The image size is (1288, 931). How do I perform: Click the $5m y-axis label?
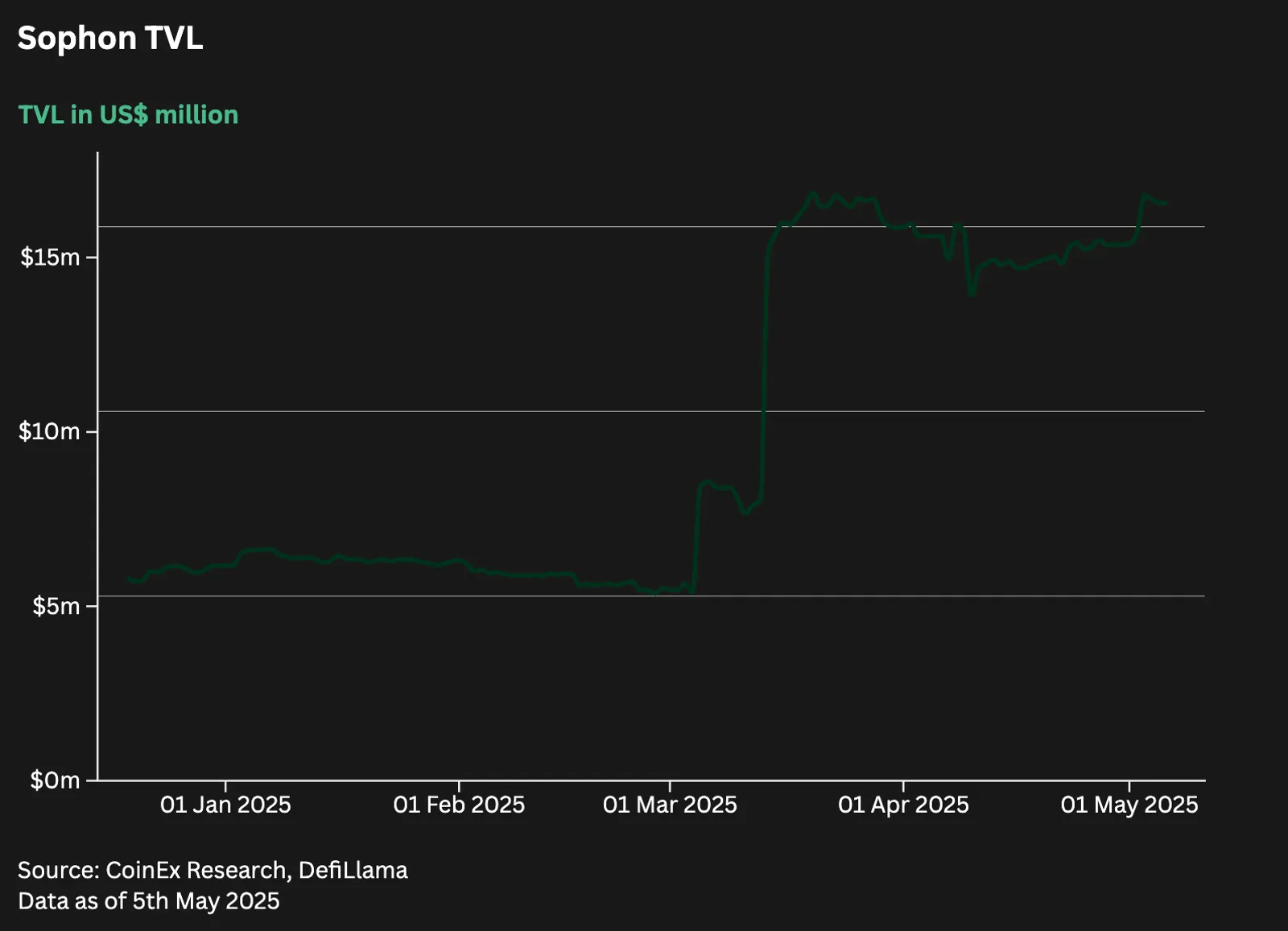tap(56, 606)
